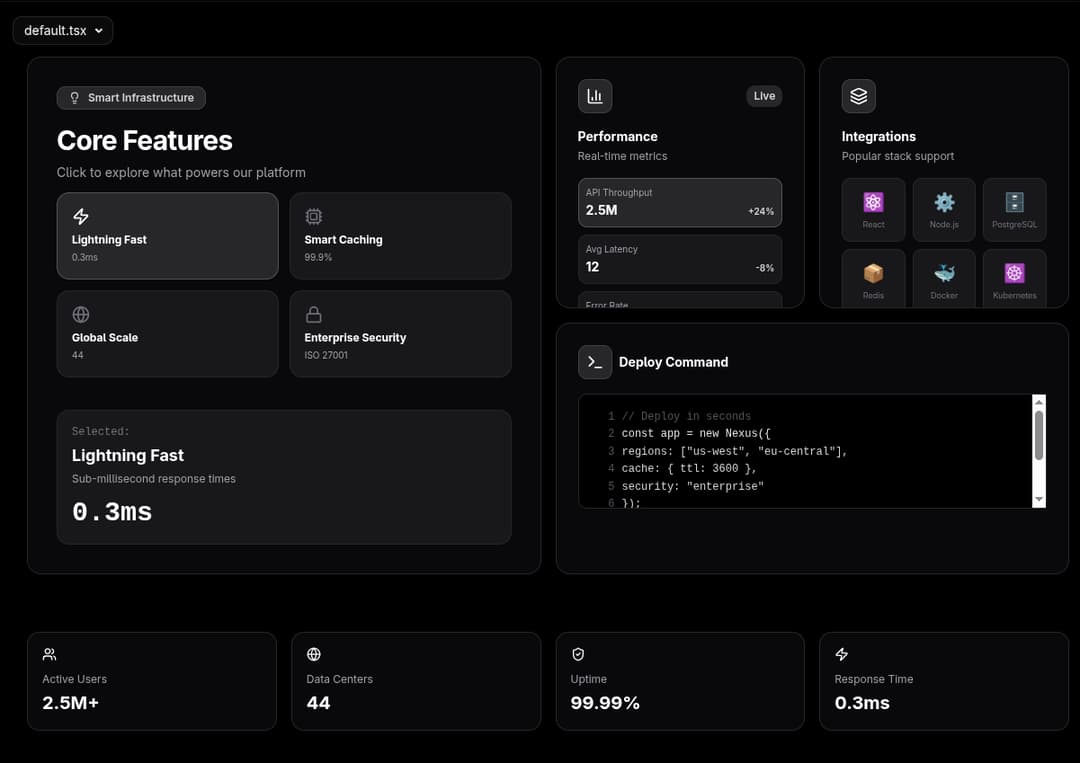Image resolution: width=1080 pixels, height=763 pixels.
Task: Select the API Throughput metric row
Action: pos(680,202)
